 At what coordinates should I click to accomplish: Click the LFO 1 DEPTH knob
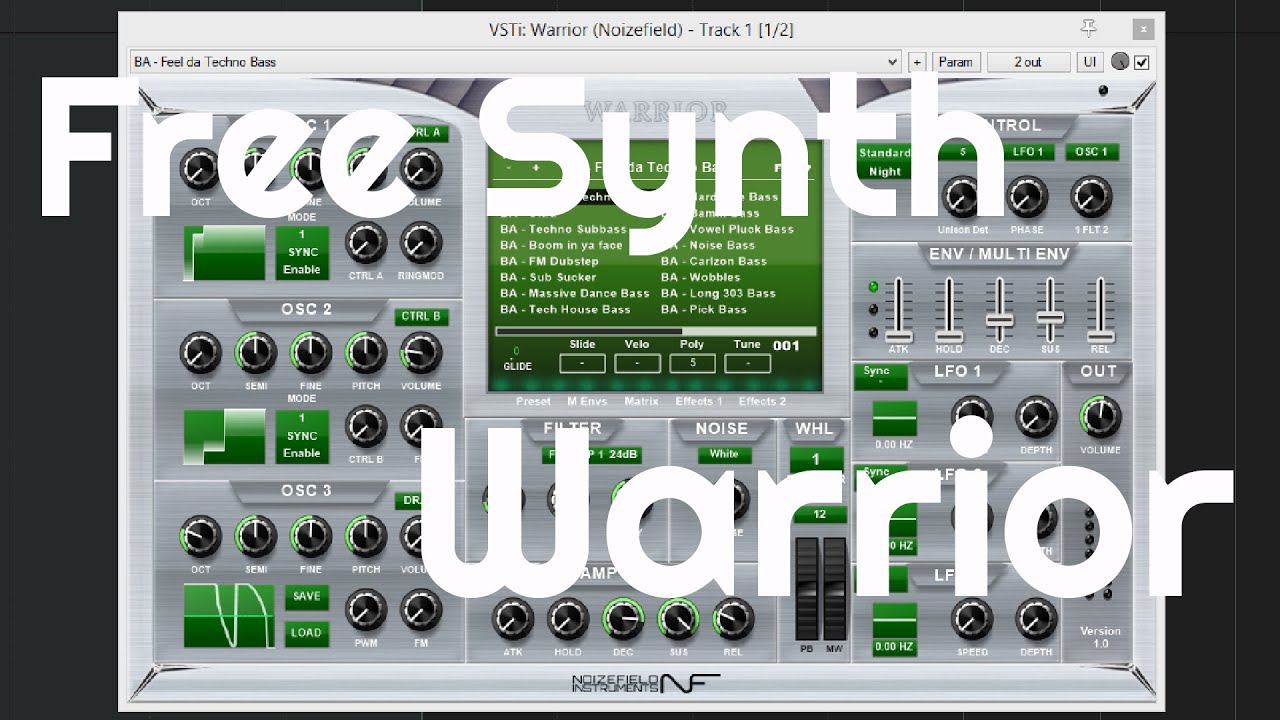pyautogui.click(x=1036, y=418)
